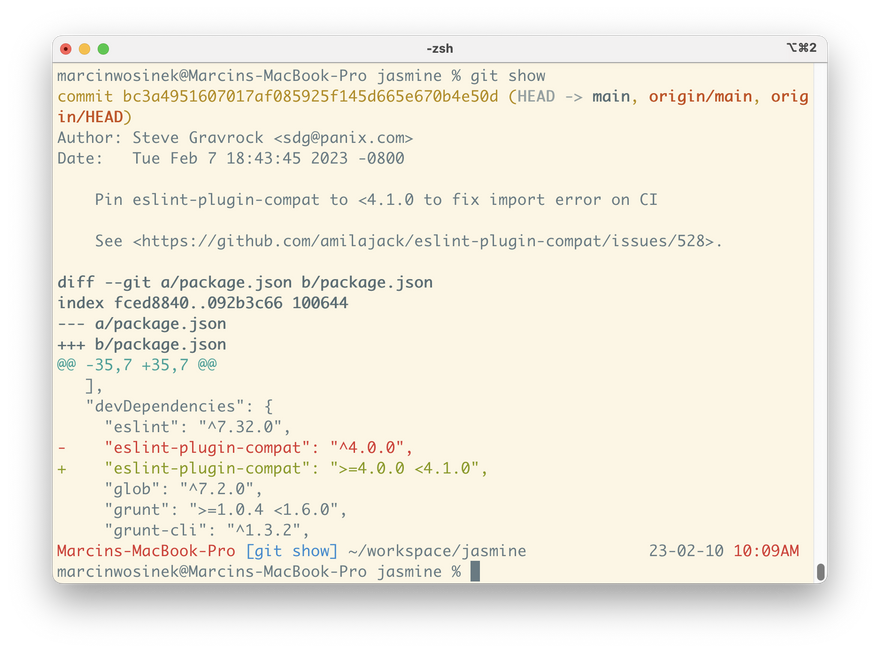Click the 'diff --git a/package.json' line
Image resolution: width=880 pixels, height=653 pixels.
click(245, 282)
